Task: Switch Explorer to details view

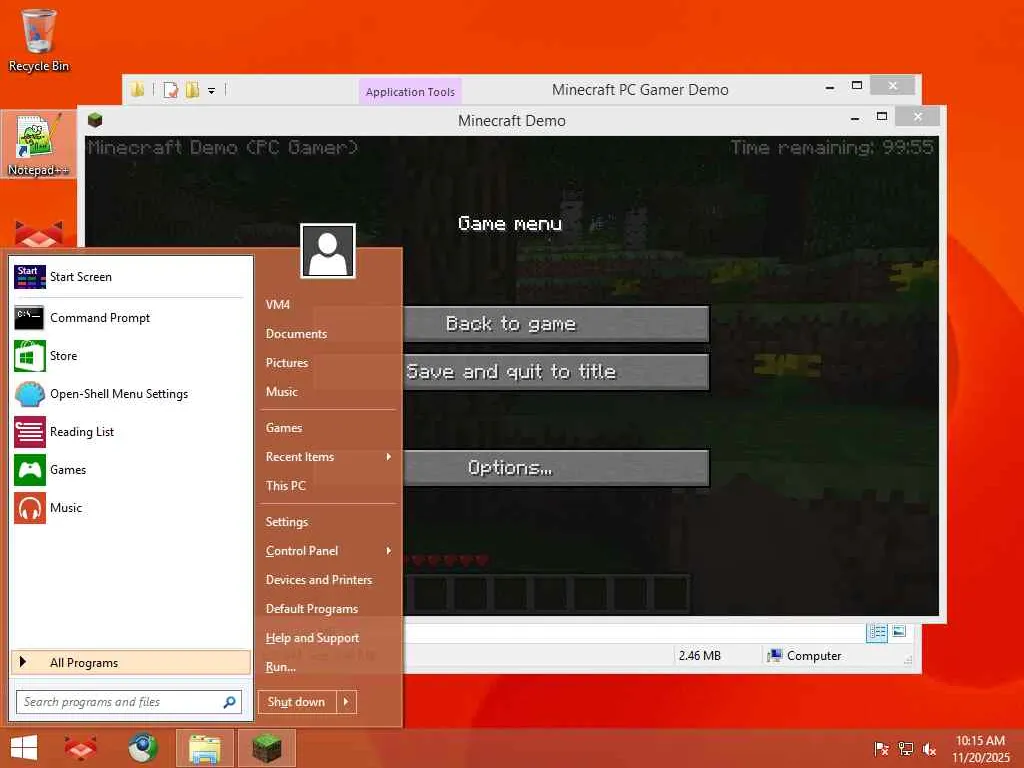Action: pyautogui.click(x=877, y=632)
